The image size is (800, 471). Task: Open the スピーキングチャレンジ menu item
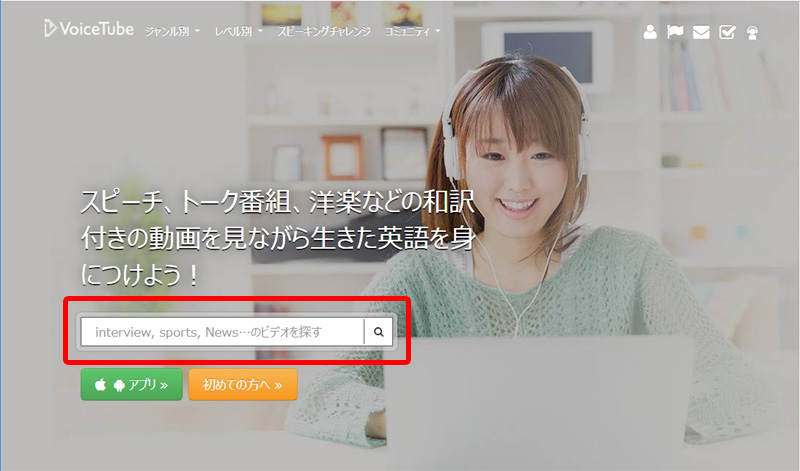[x=323, y=31]
